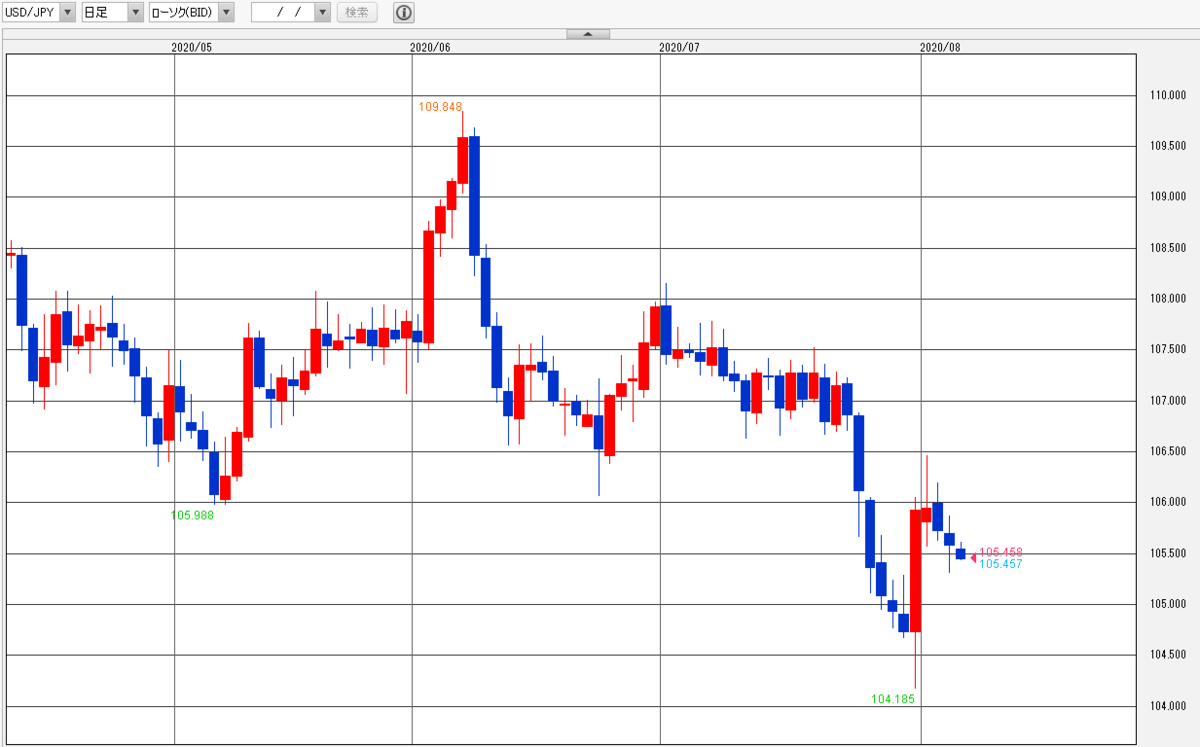Click the 2020/05 date axis label
The width and height of the screenshot is (1200, 747).
point(192,46)
